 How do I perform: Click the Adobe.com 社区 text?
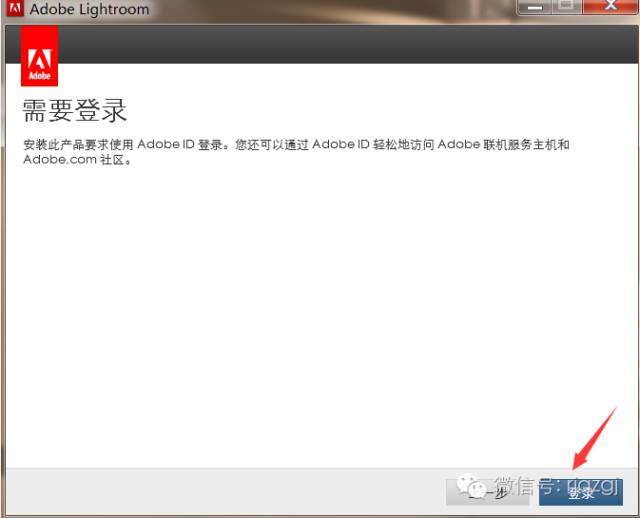pos(78,160)
